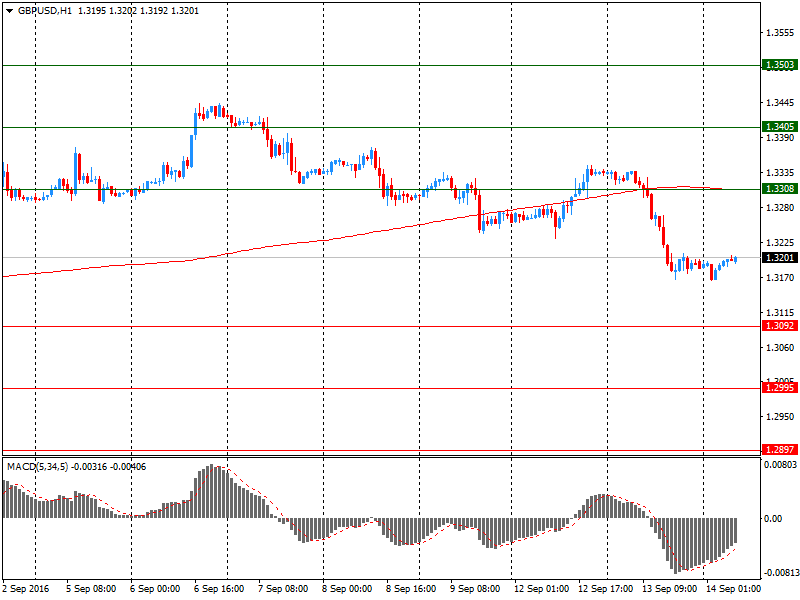Select the 14 Sep 01:00 time label
This screenshot has width=800, height=600.
point(733,589)
